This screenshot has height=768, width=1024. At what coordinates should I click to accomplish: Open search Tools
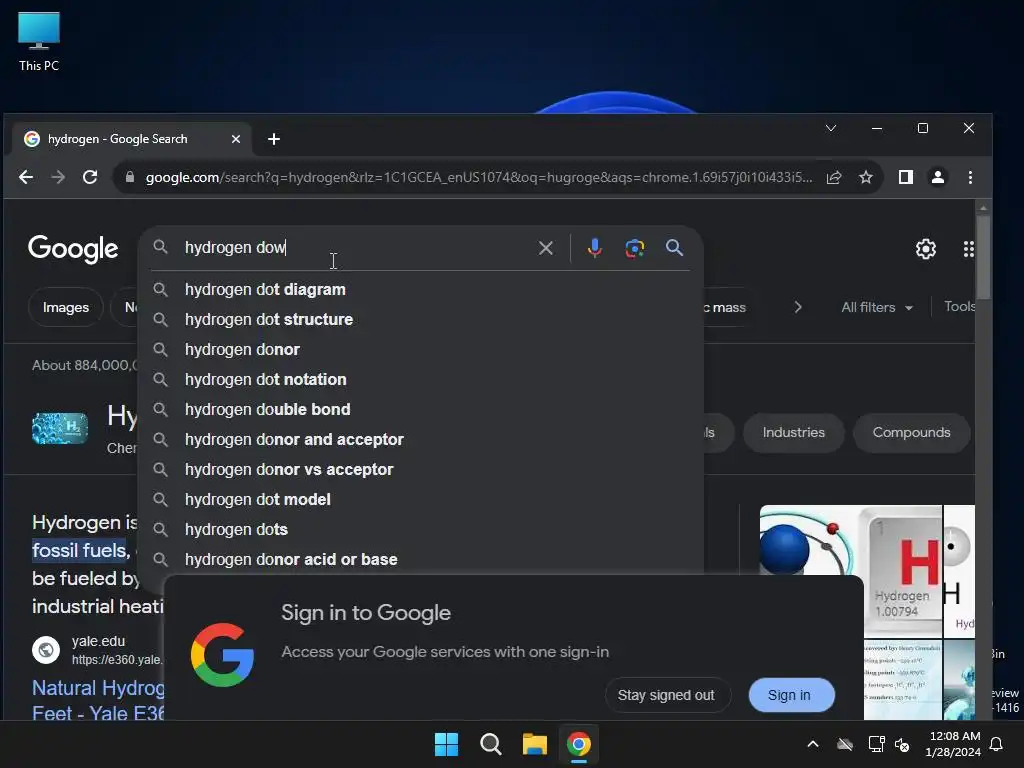click(959, 306)
